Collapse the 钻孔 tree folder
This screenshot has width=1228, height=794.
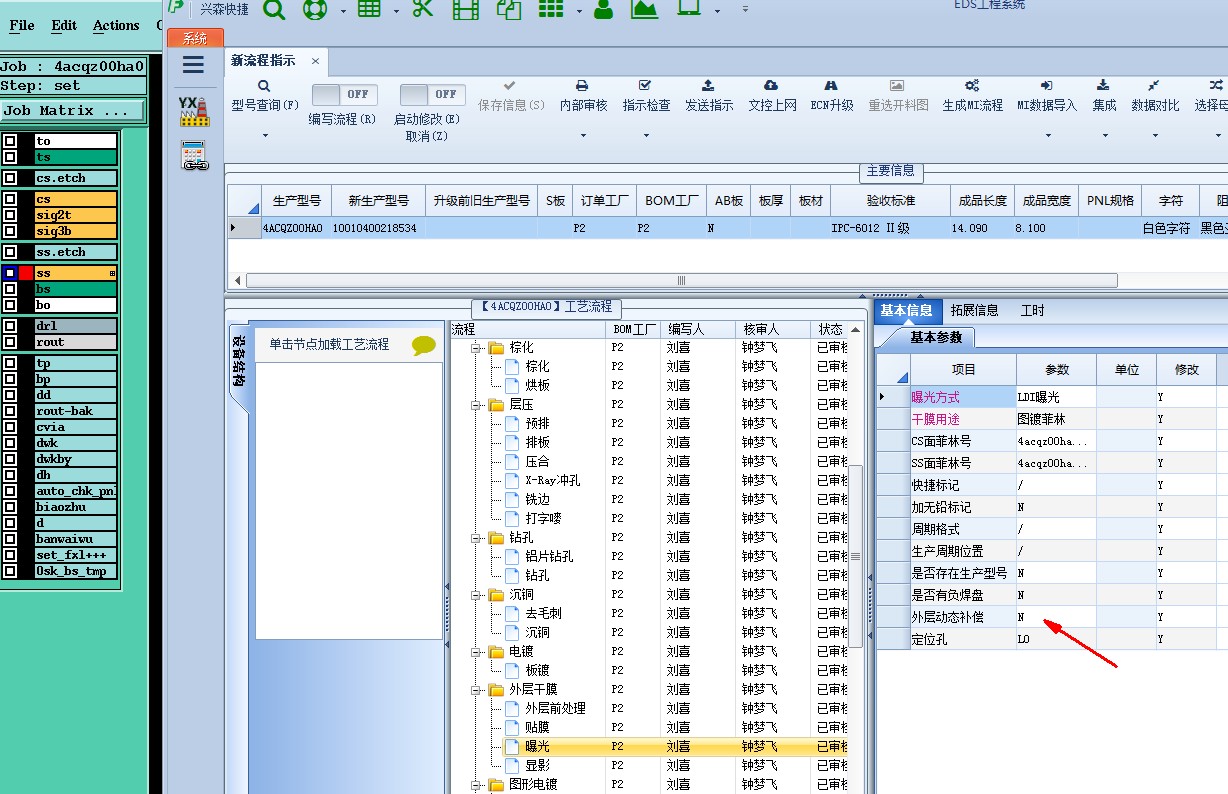[x=477, y=538]
